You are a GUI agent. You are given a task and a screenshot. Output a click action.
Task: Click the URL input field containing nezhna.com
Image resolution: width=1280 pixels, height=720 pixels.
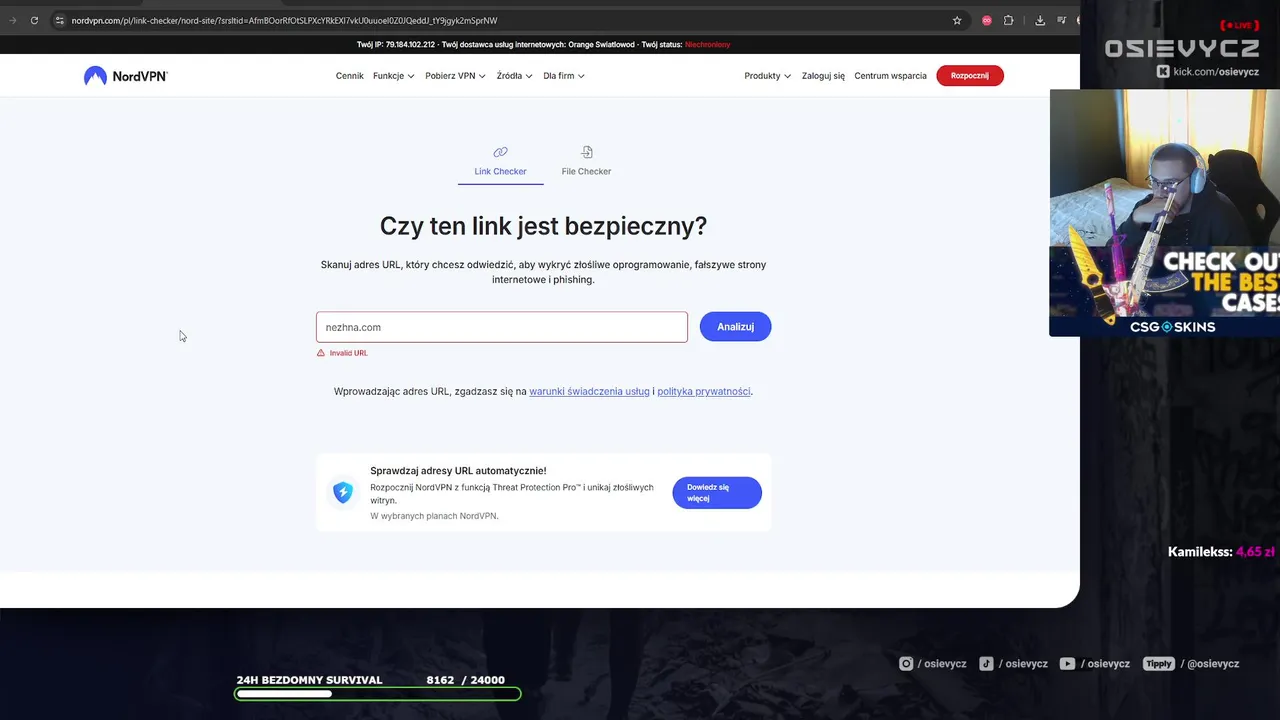502,327
